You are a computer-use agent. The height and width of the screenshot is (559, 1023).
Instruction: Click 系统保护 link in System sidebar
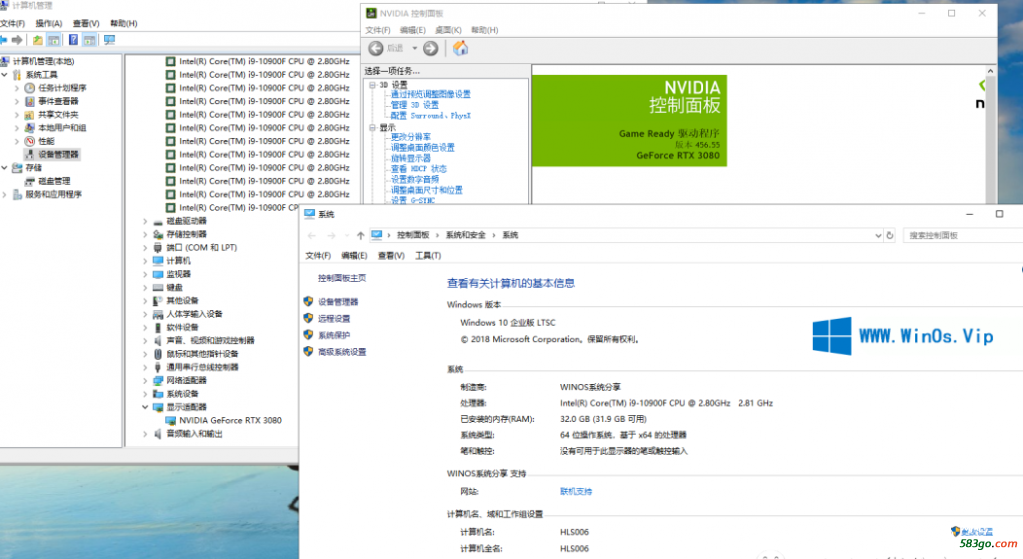coord(334,335)
